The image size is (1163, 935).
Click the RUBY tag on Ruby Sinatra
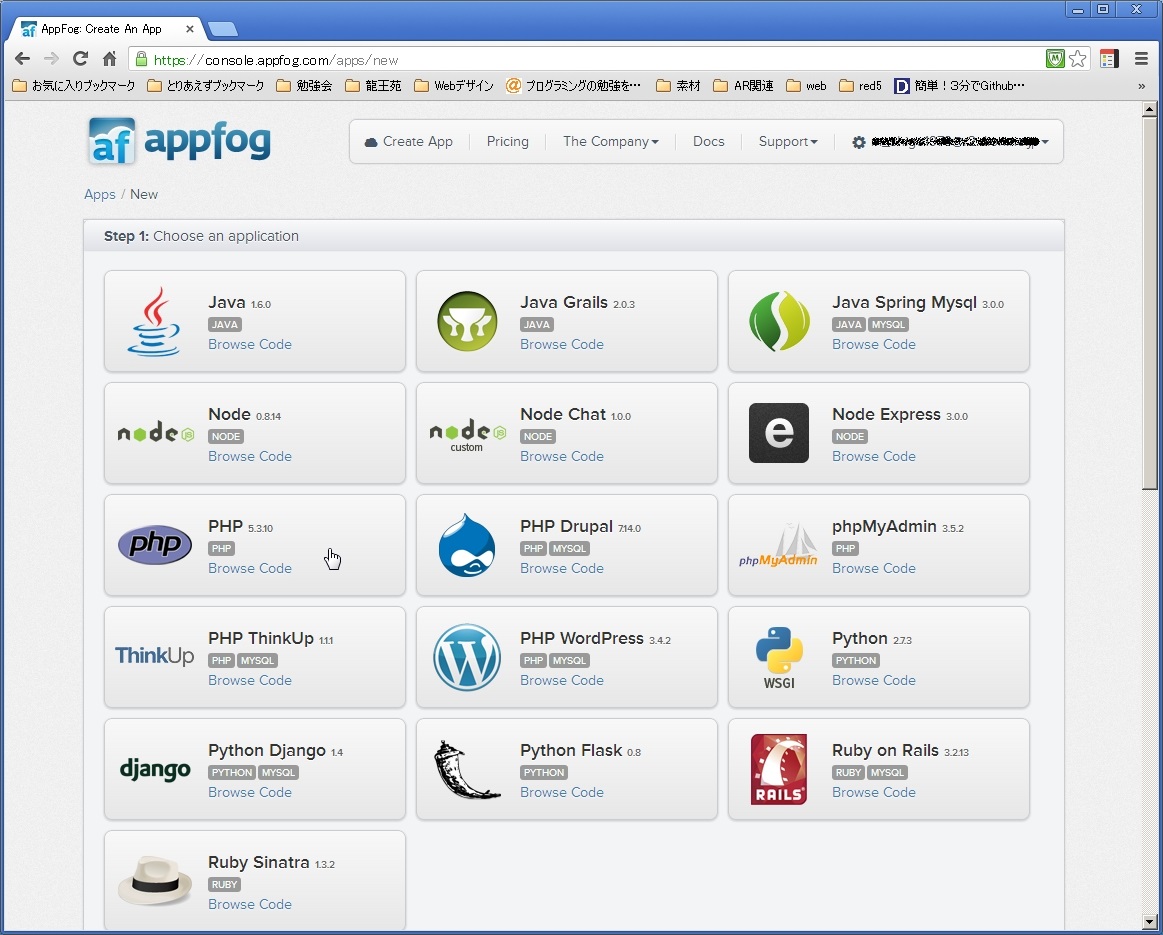(225, 885)
